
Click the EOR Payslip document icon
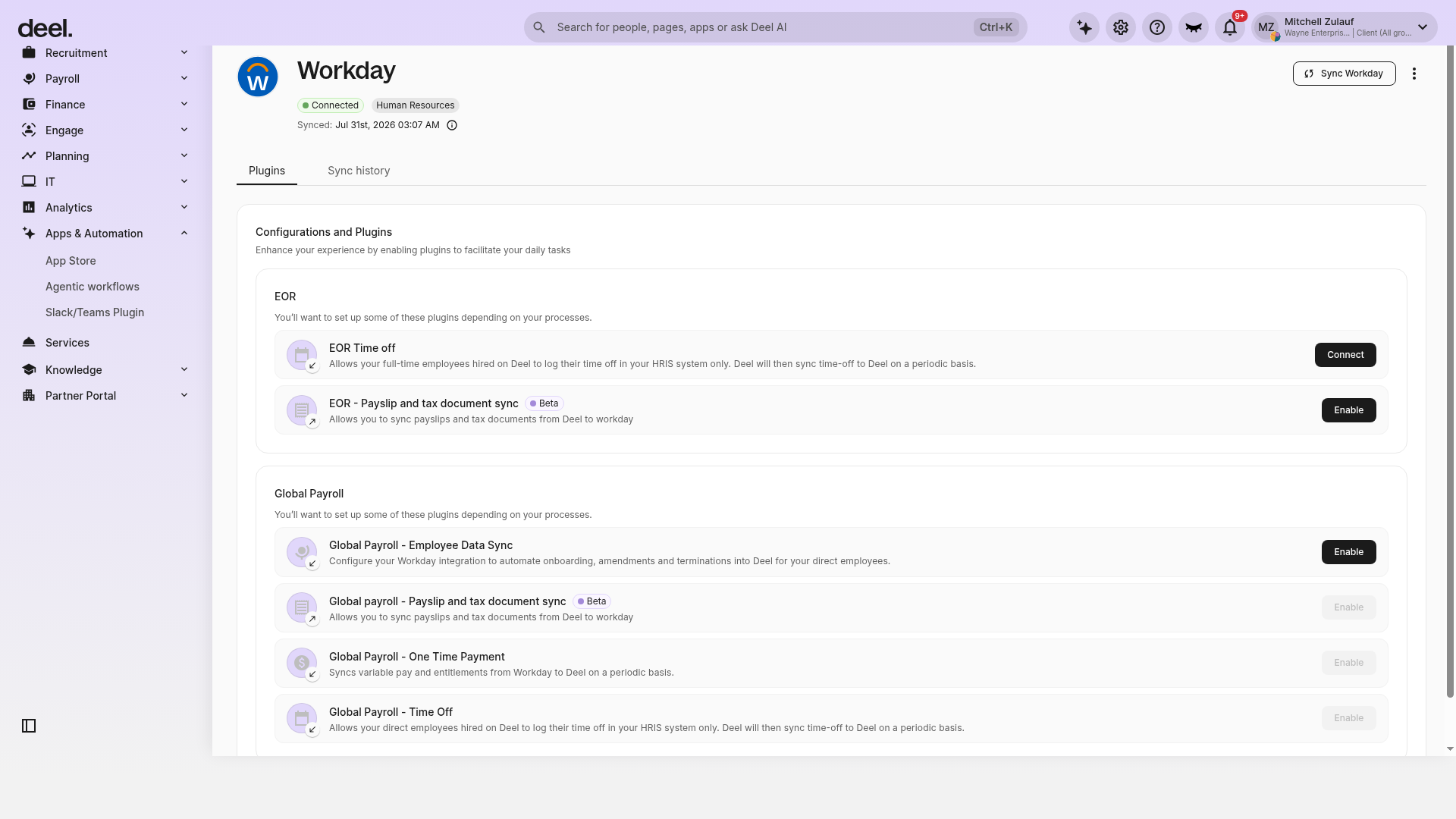pyautogui.click(x=302, y=410)
